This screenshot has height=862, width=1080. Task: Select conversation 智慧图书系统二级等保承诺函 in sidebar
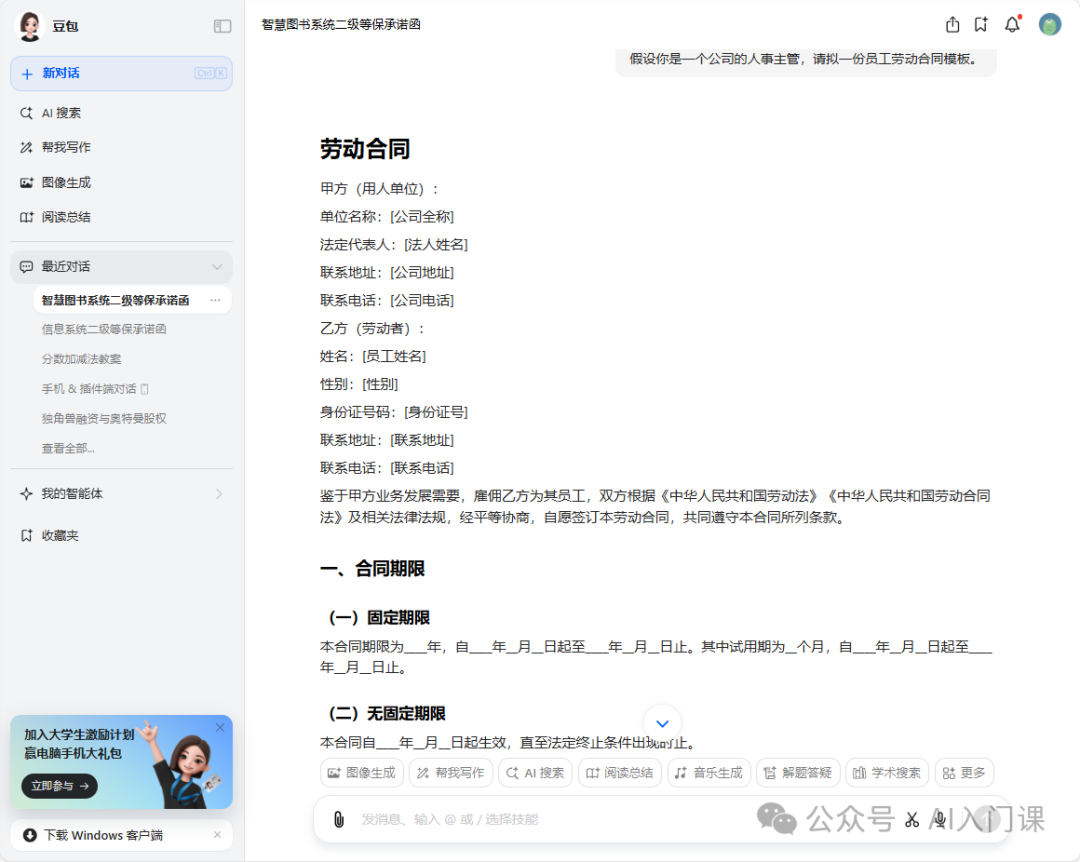pos(116,300)
